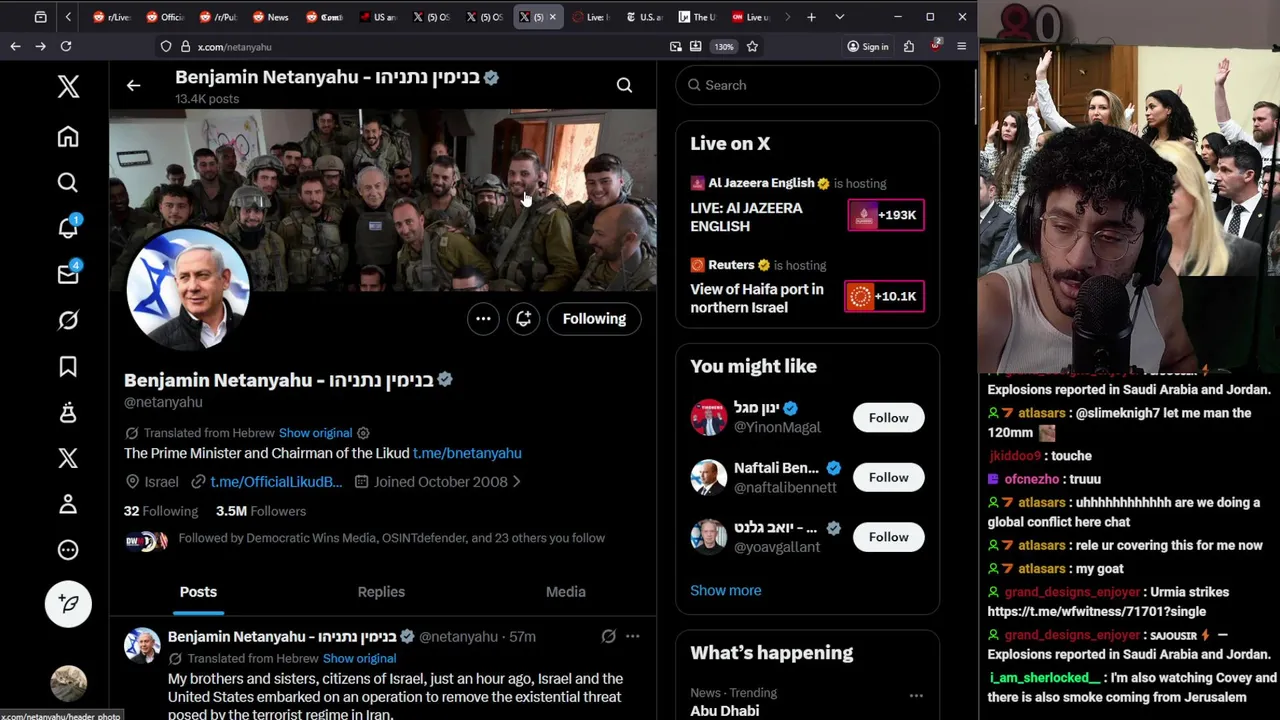The width and height of the screenshot is (1280, 720).
Task: Switch to the News Reddit tab
Action: 270,17
